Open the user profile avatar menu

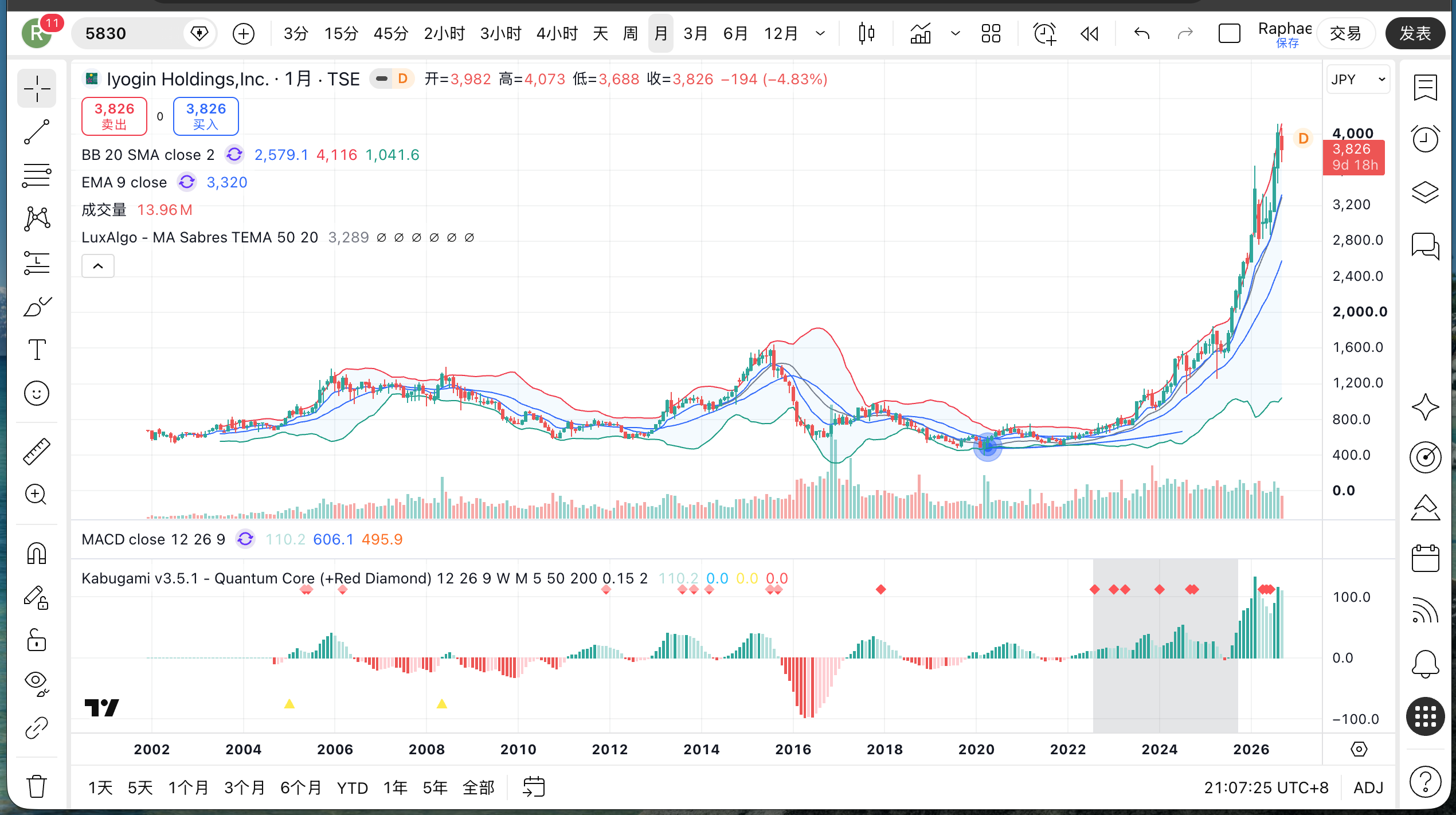[x=37, y=34]
